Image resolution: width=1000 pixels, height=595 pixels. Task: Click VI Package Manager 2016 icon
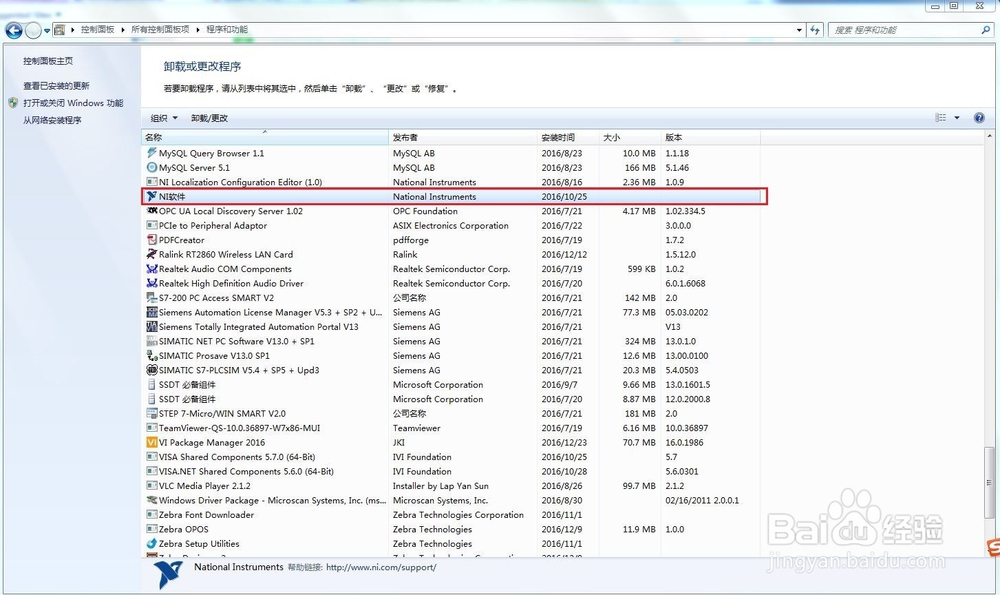click(x=152, y=442)
